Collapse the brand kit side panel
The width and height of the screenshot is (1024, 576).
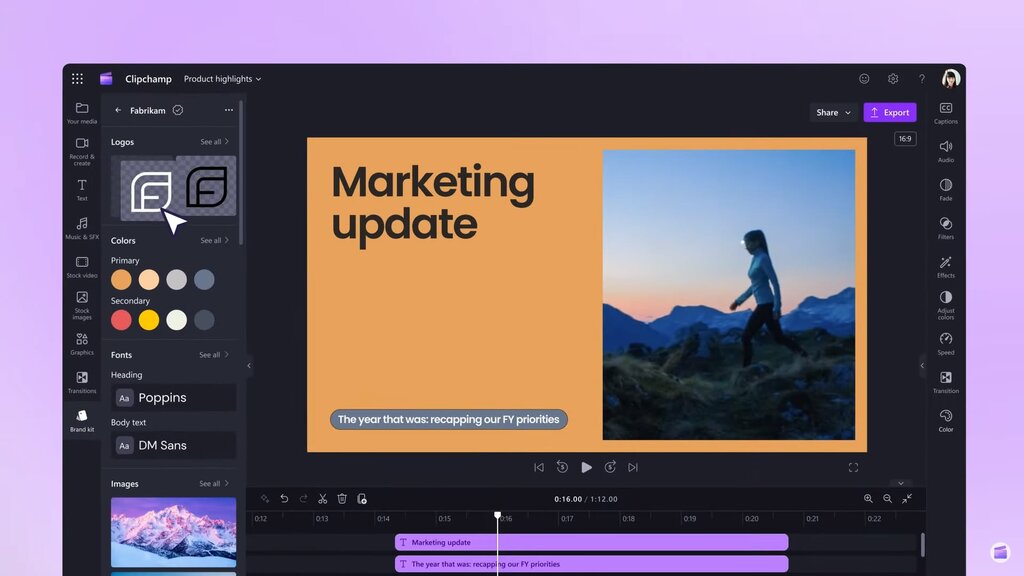click(249, 366)
